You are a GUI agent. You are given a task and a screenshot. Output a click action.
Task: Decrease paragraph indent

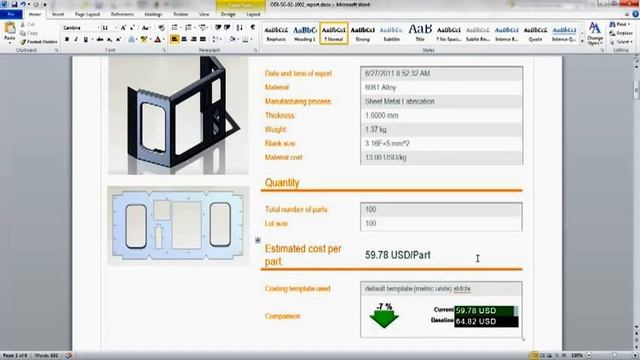tap(218, 28)
